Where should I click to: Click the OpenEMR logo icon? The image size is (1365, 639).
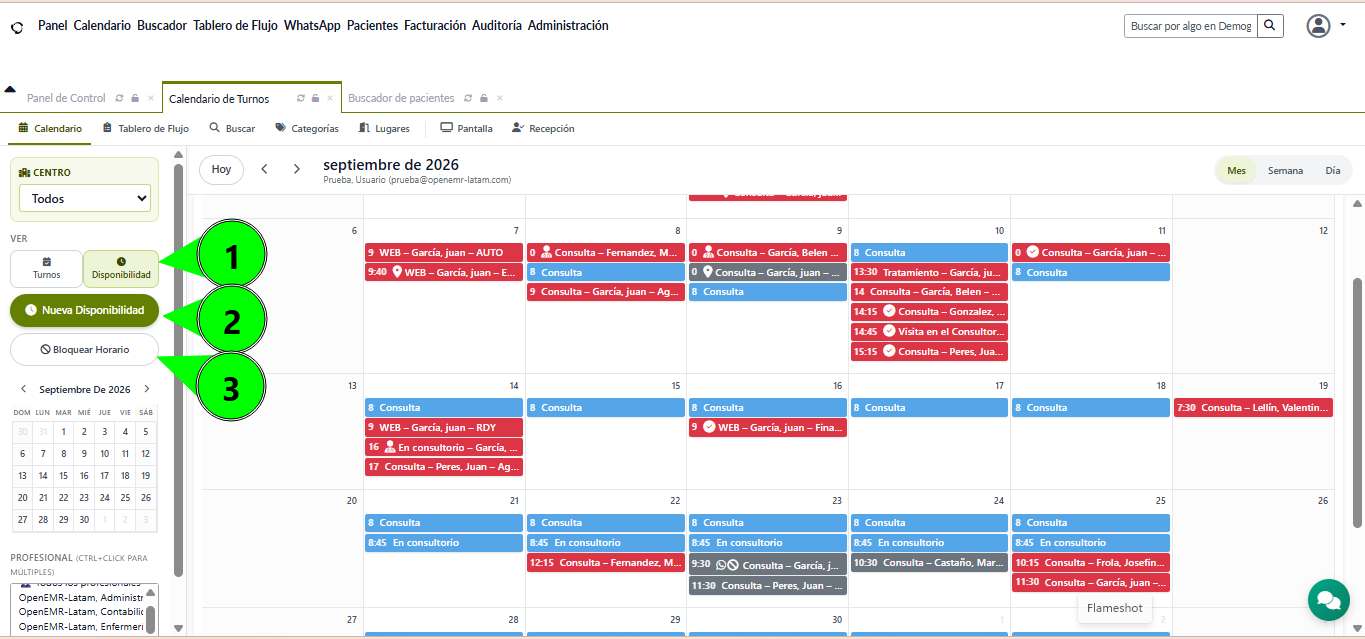[16, 27]
